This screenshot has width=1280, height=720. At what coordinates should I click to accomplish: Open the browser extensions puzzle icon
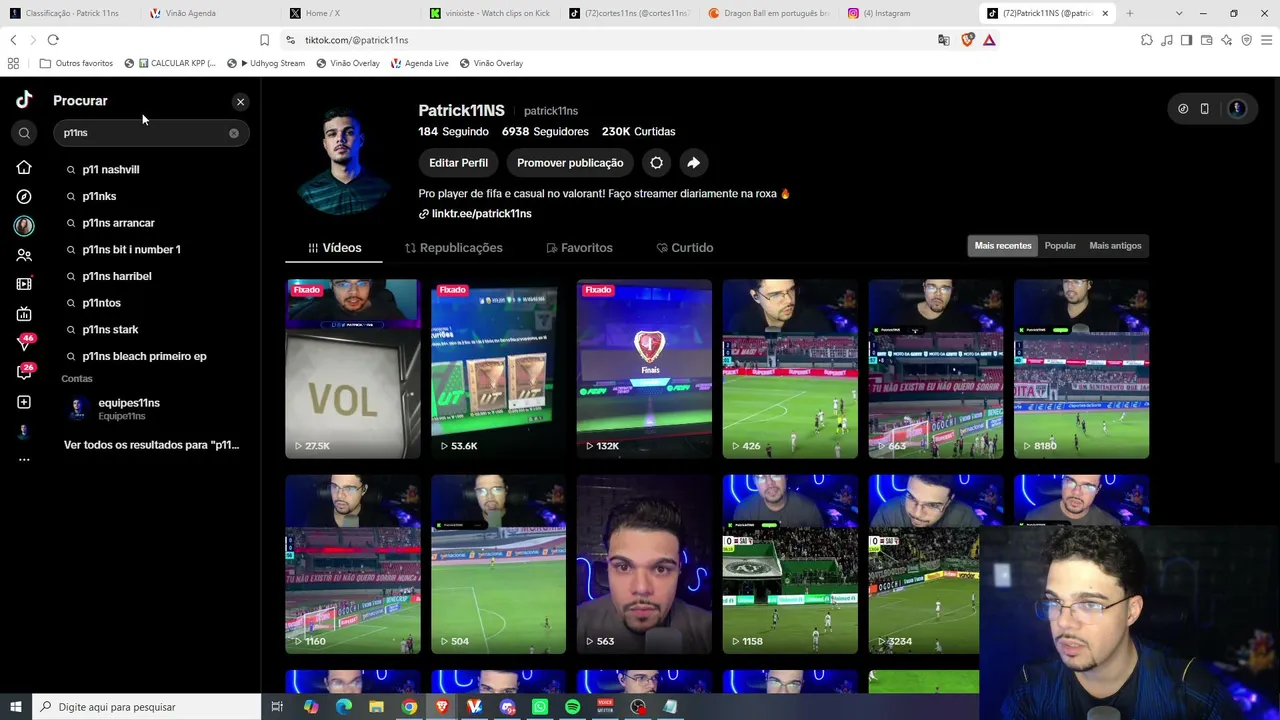(1147, 40)
